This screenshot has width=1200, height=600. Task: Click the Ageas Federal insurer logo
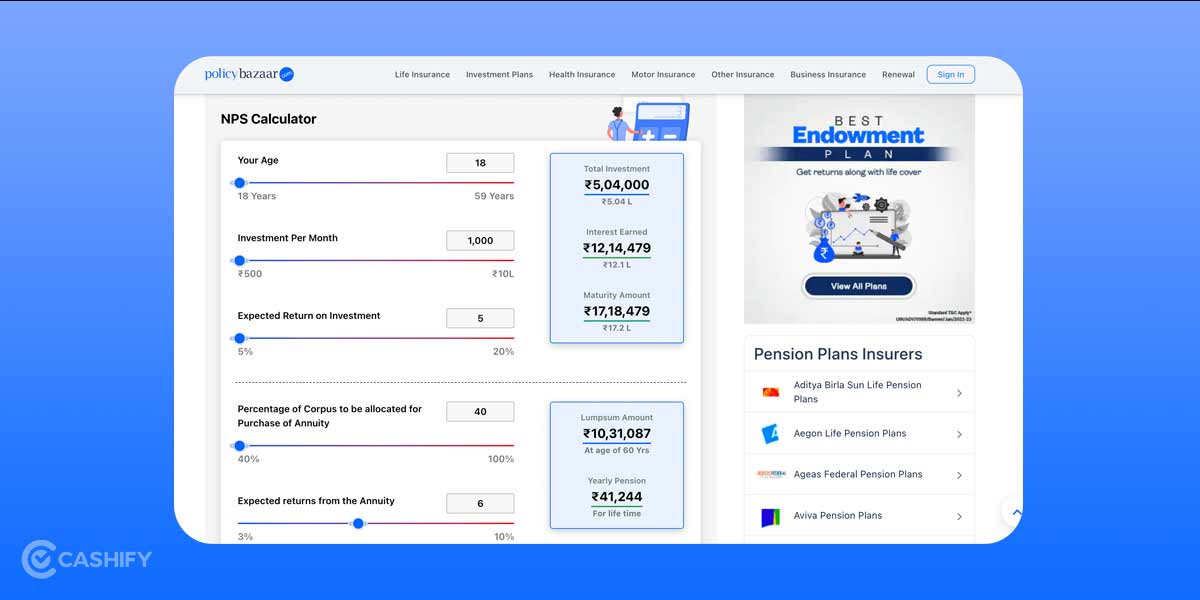click(x=769, y=474)
